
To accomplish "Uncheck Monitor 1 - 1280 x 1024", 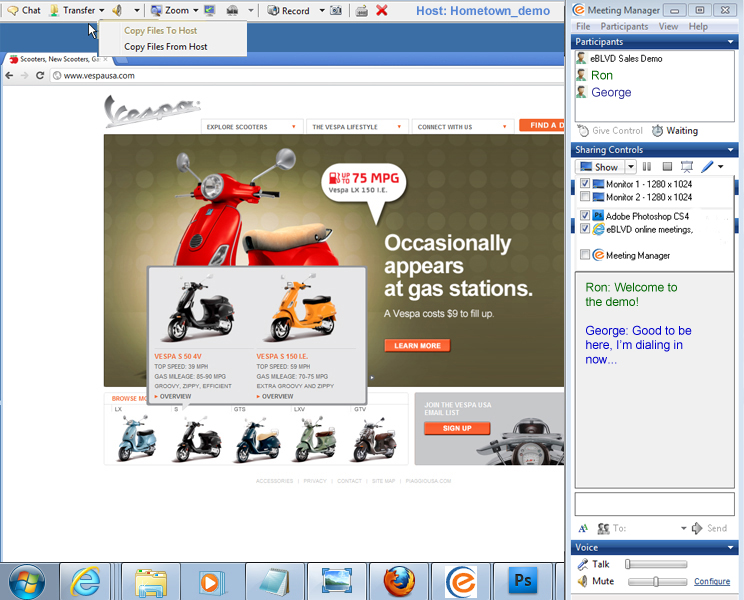I will (x=585, y=184).
